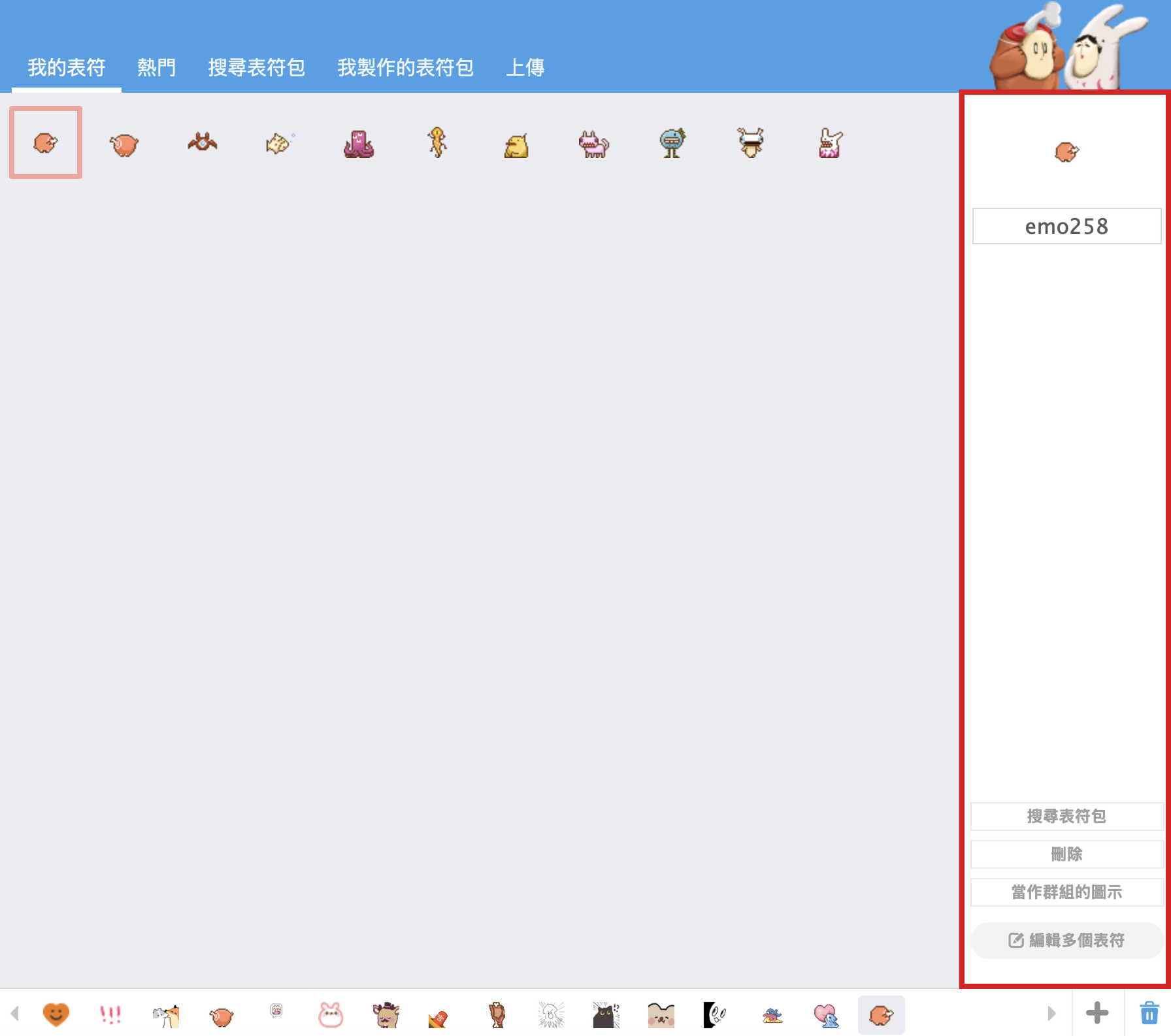Viewport: 1171px width, 1036px height.
Task: Select the orange lizard emoticon
Action: 437,142
